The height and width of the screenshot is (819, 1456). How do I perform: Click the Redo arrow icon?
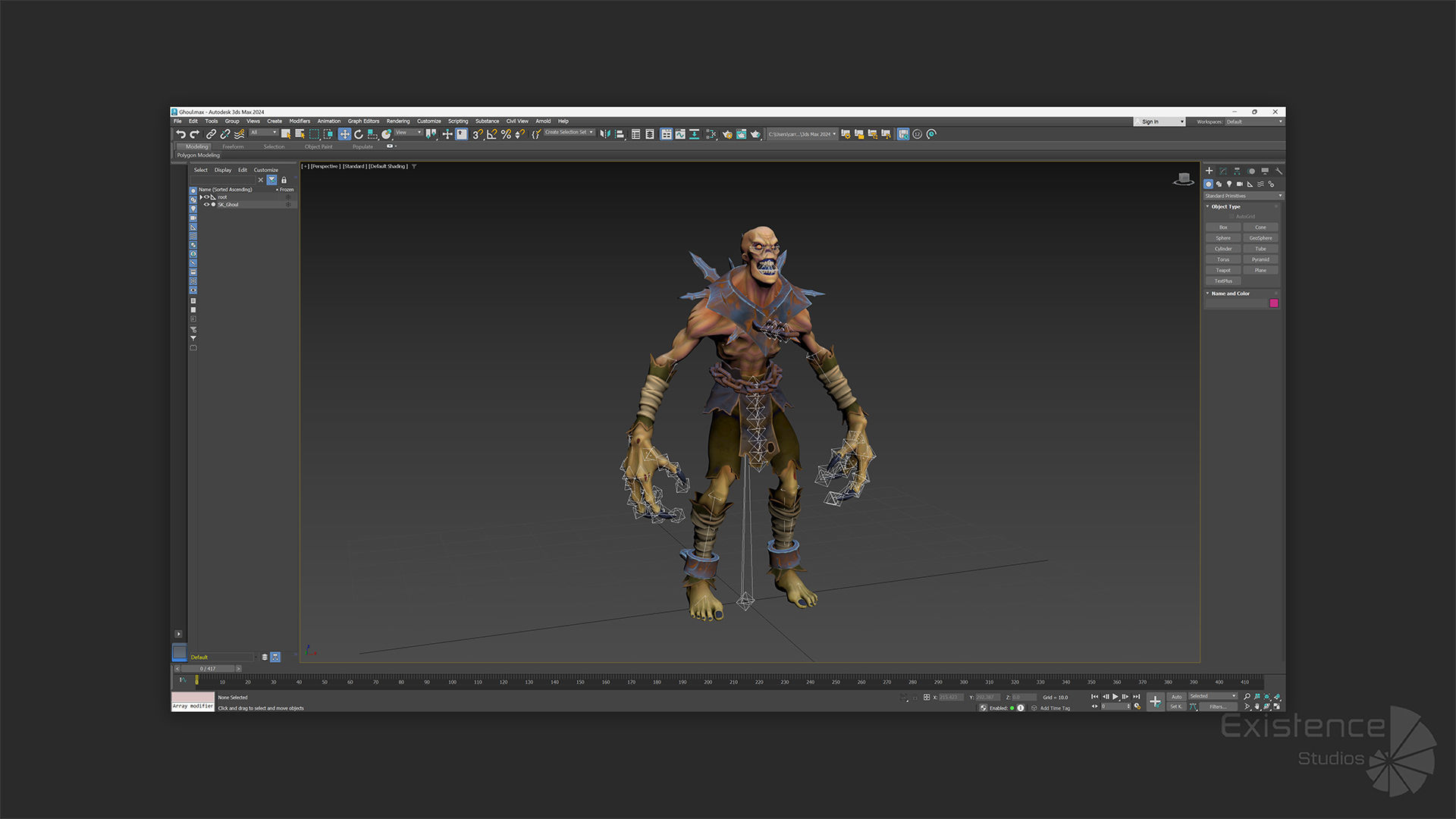tap(194, 134)
